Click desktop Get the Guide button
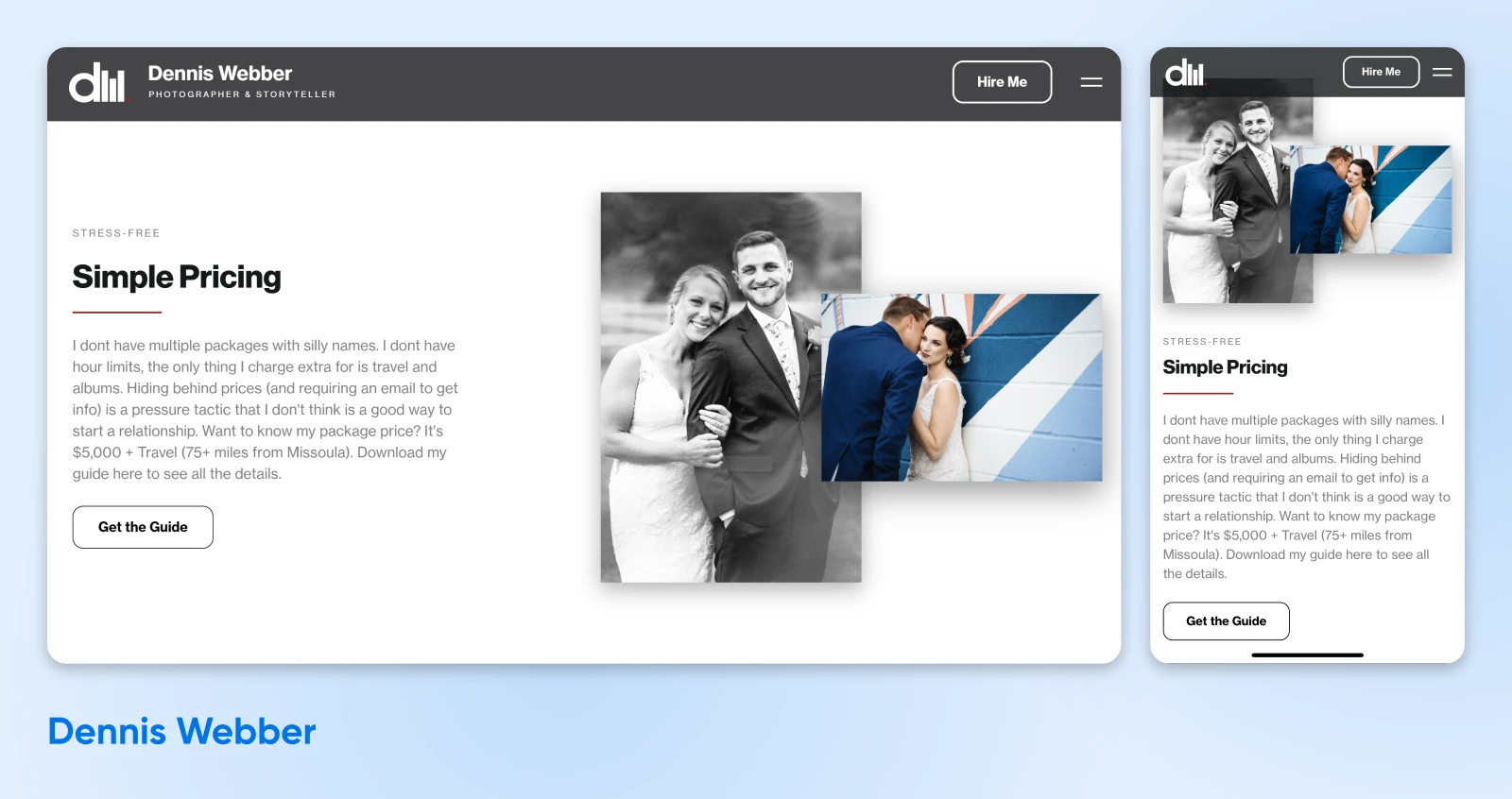The image size is (1512, 799). pos(143,527)
